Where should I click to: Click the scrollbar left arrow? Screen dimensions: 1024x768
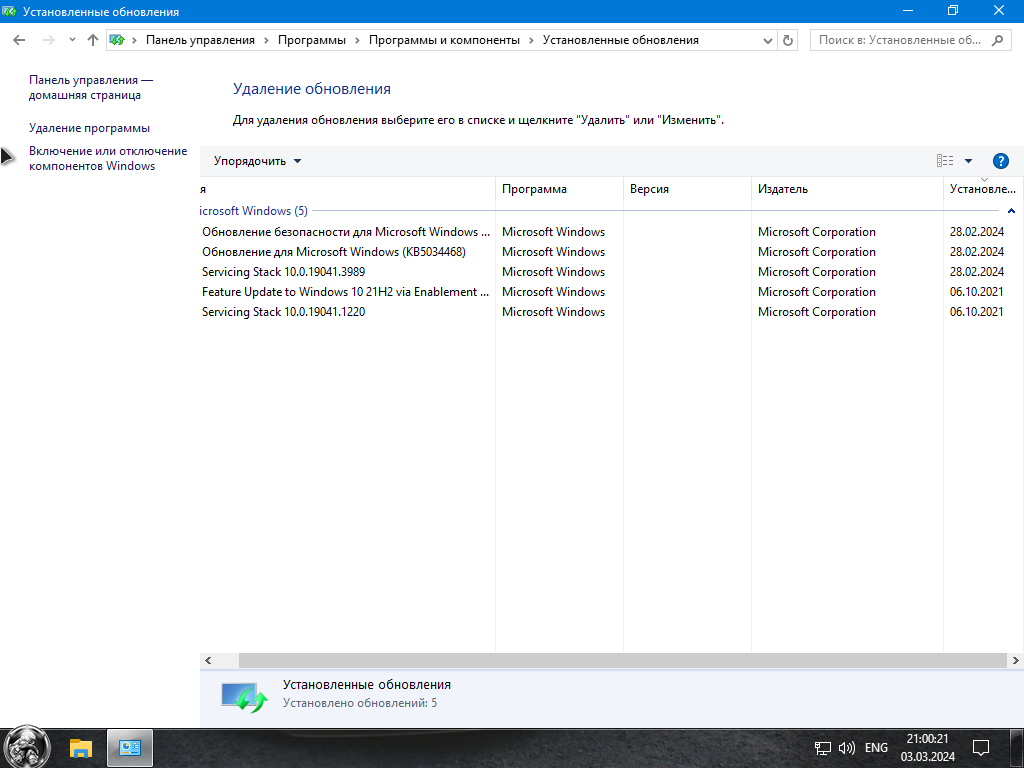(208, 660)
